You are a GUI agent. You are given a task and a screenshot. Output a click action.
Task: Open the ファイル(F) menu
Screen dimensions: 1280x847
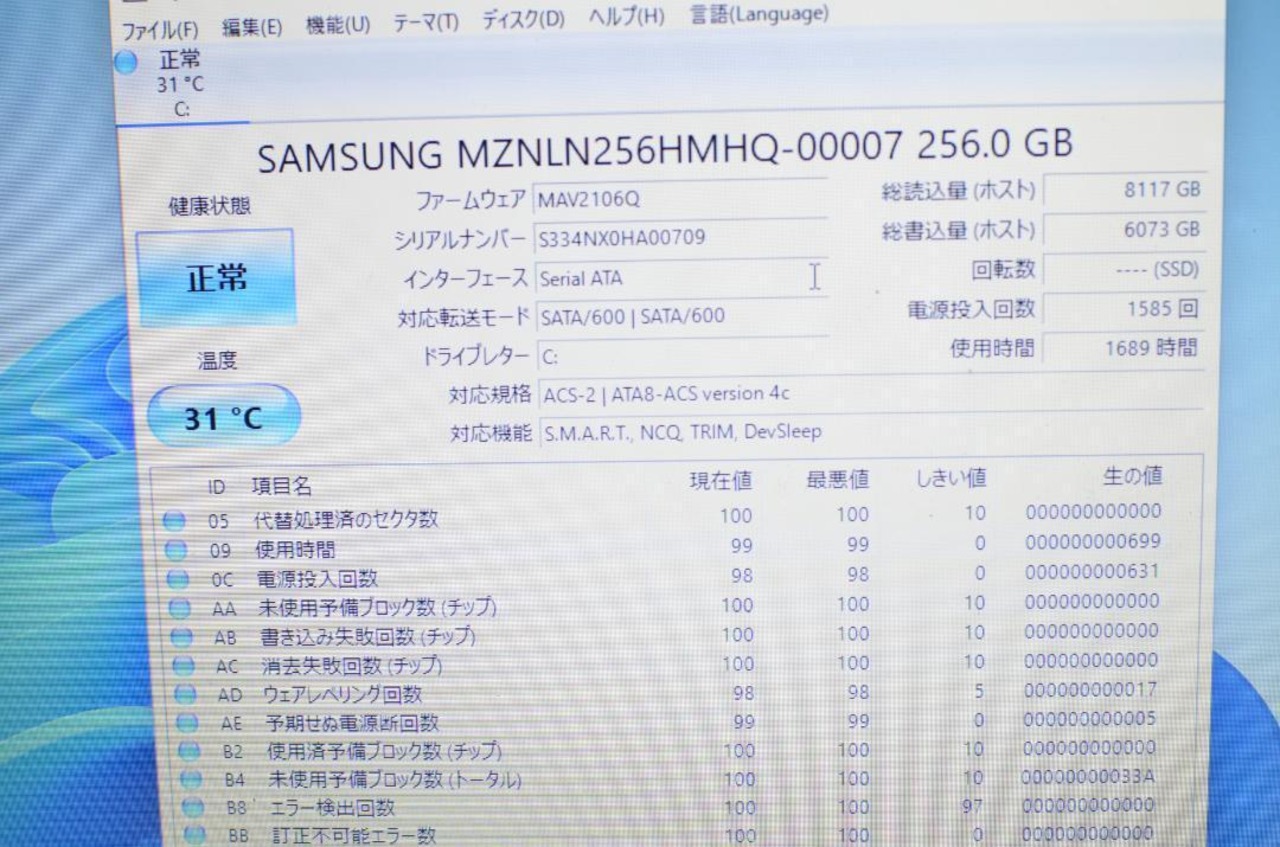(x=160, y=30)
